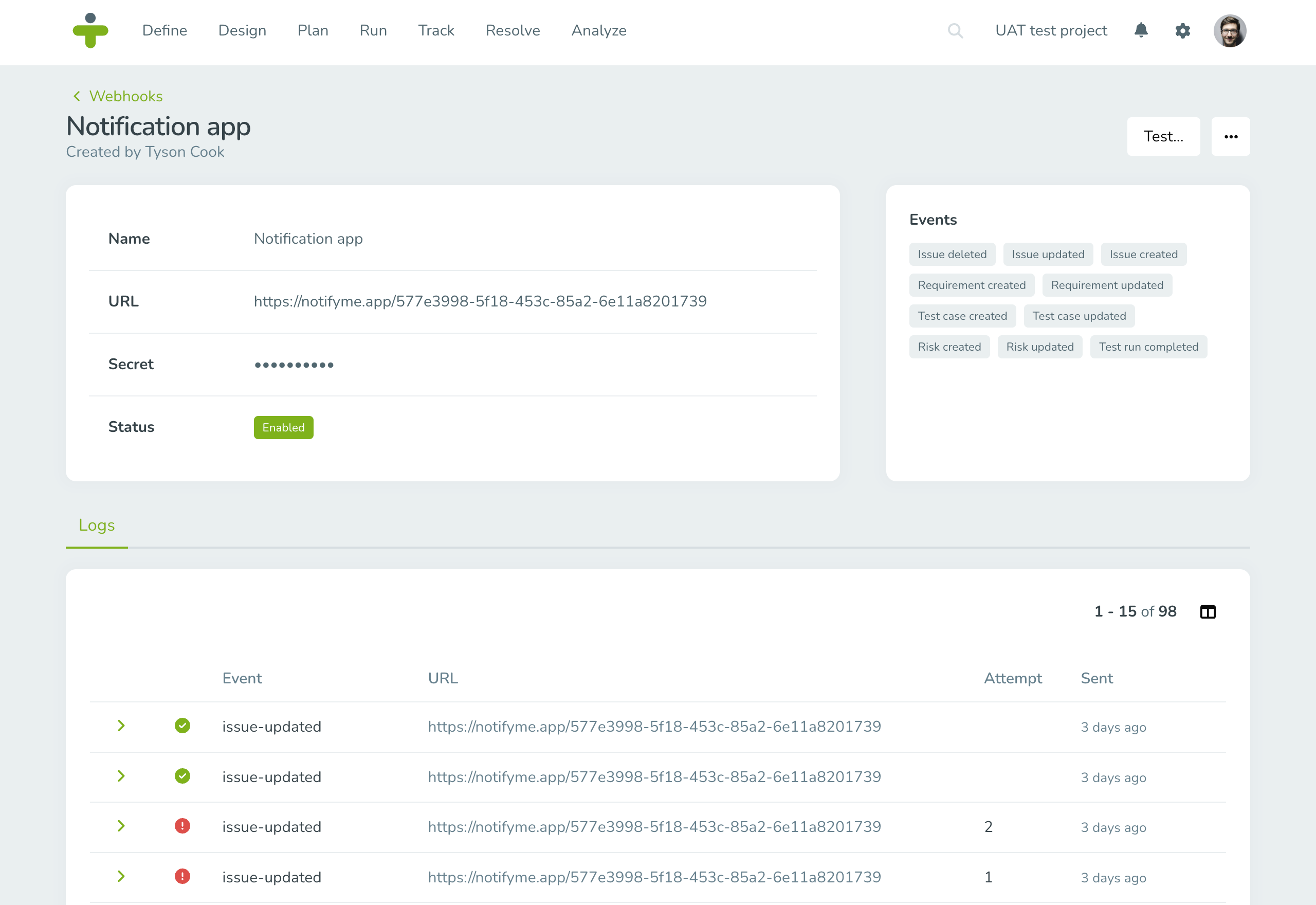The width and height of the screenshot is (1316, 905).
Task: Click the three-dot more options icon
Action: click(x=1230, y=137)
